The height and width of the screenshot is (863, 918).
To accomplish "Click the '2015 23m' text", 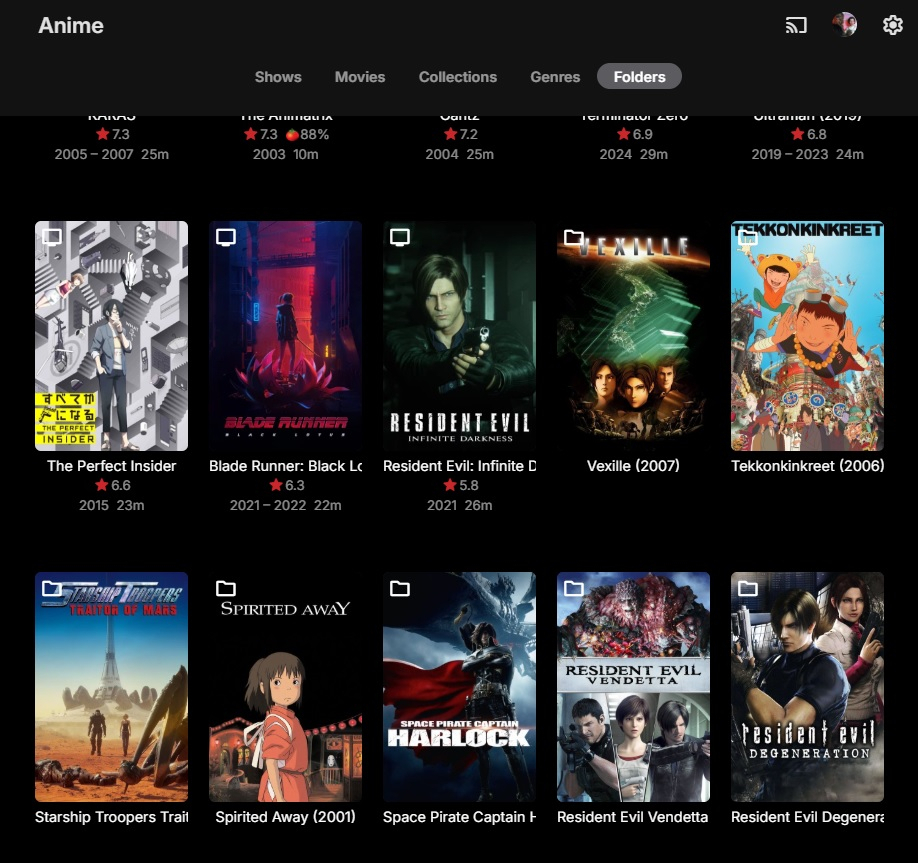I will (x=111, y=505).
